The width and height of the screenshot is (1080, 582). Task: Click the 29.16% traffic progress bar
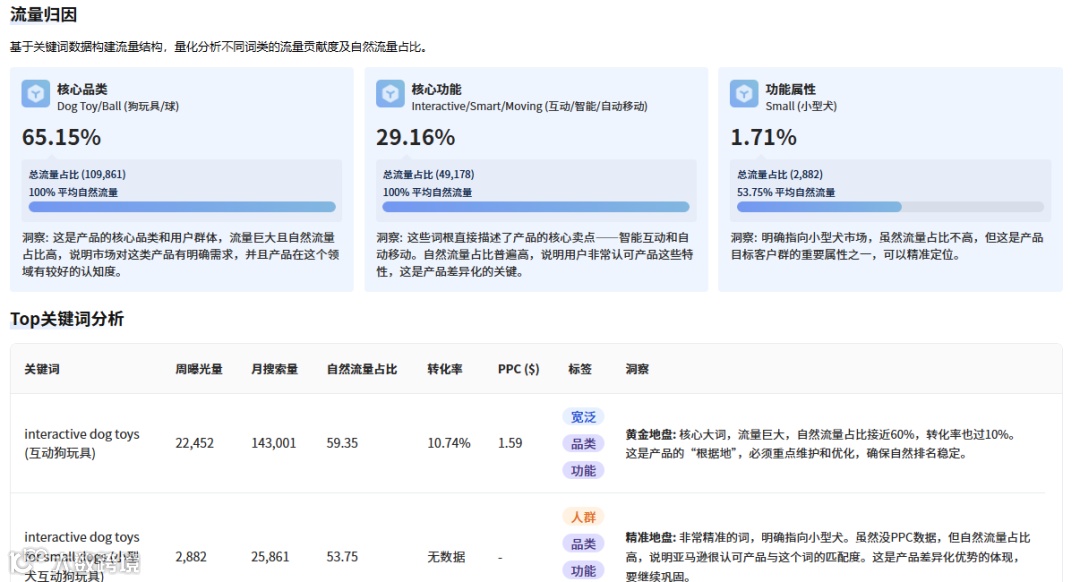click(536, 207)
